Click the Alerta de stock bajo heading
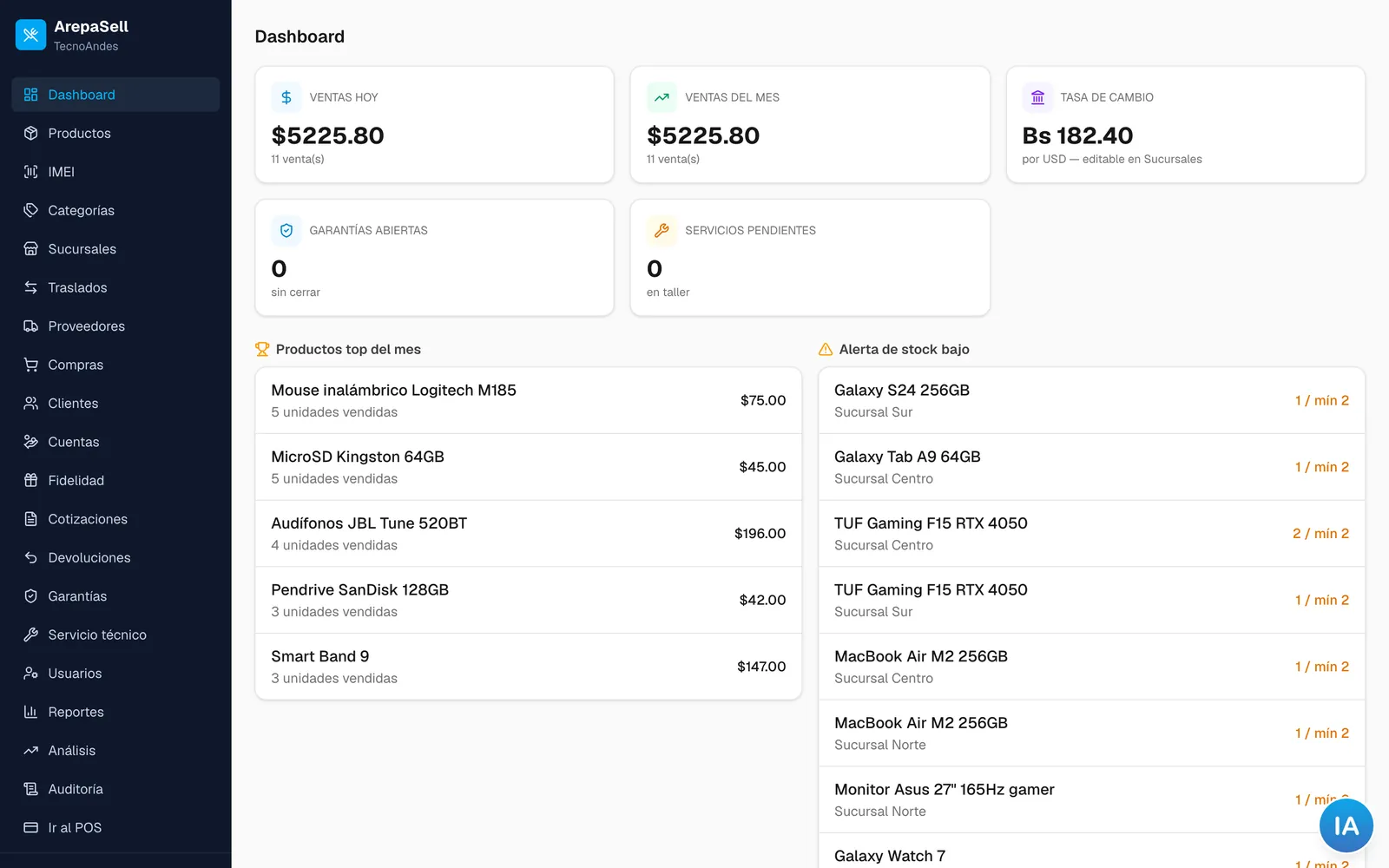The image size is (1389, 868). (x=904, y=349)
